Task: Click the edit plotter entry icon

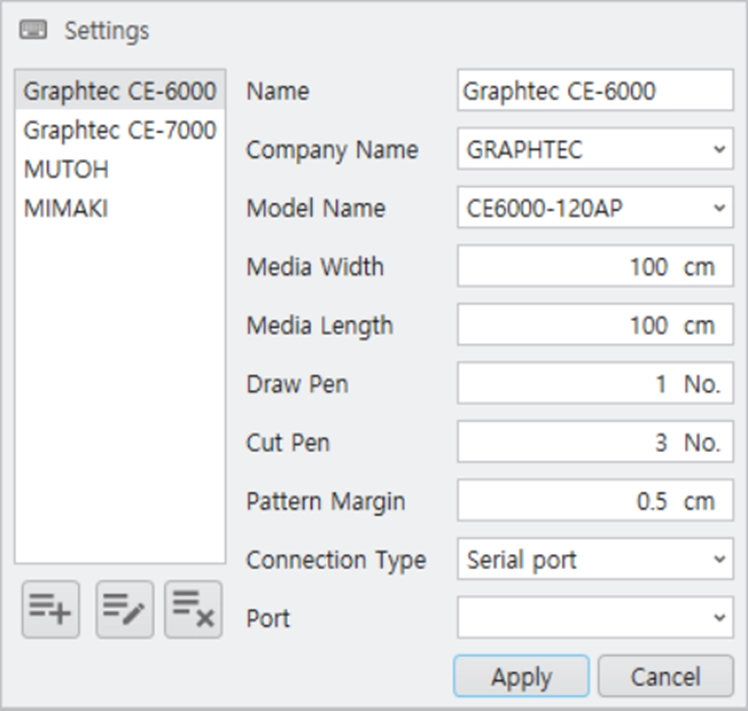Action: [125, 609]
